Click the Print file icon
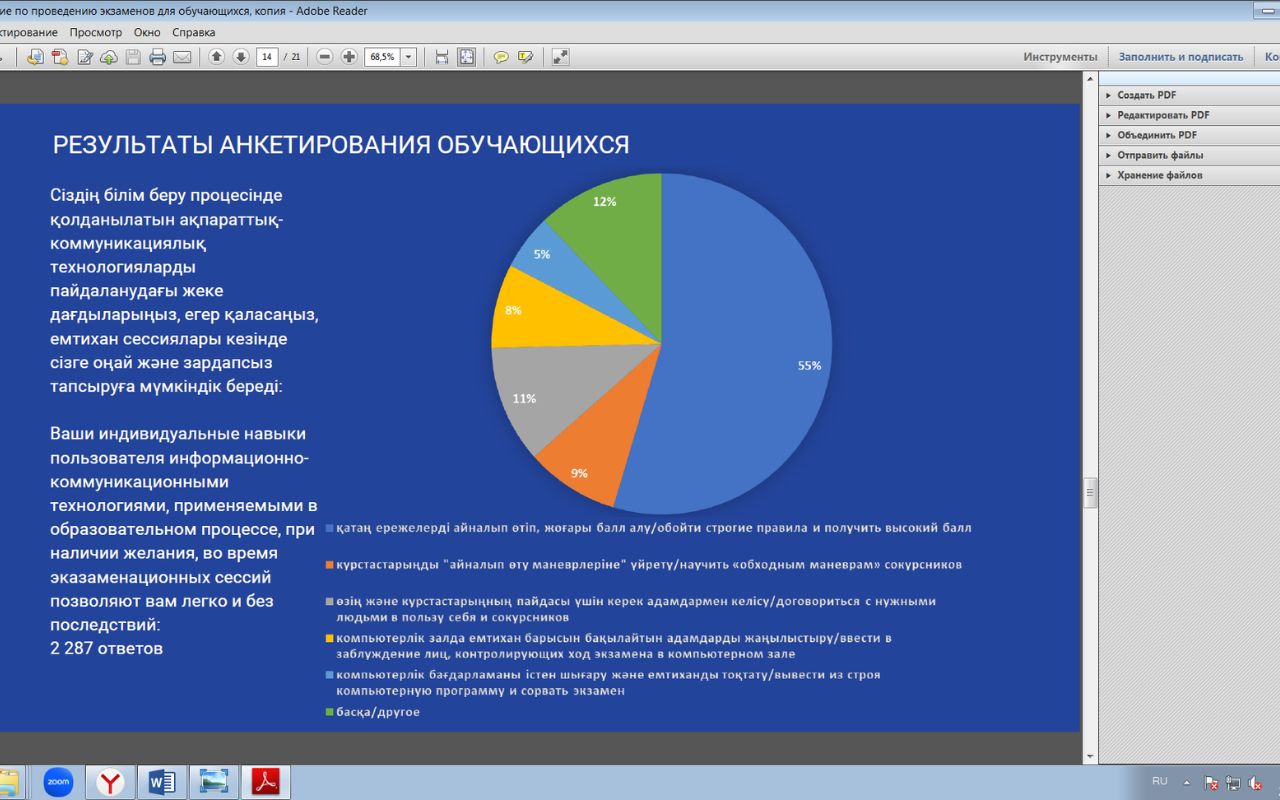Screen dimensions: 1280x800 [x=157, y=57]
